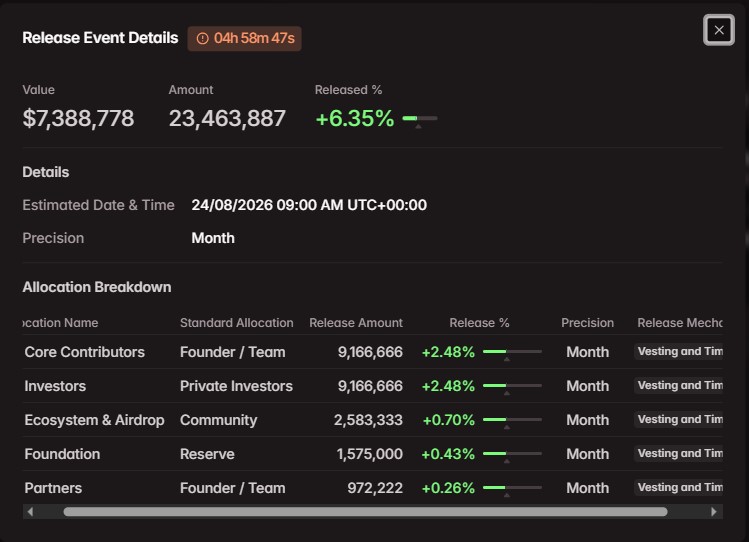The width and height of the screenshot is (749, 542).
Task: Select the Partners row name
Action: click(53, 488)
